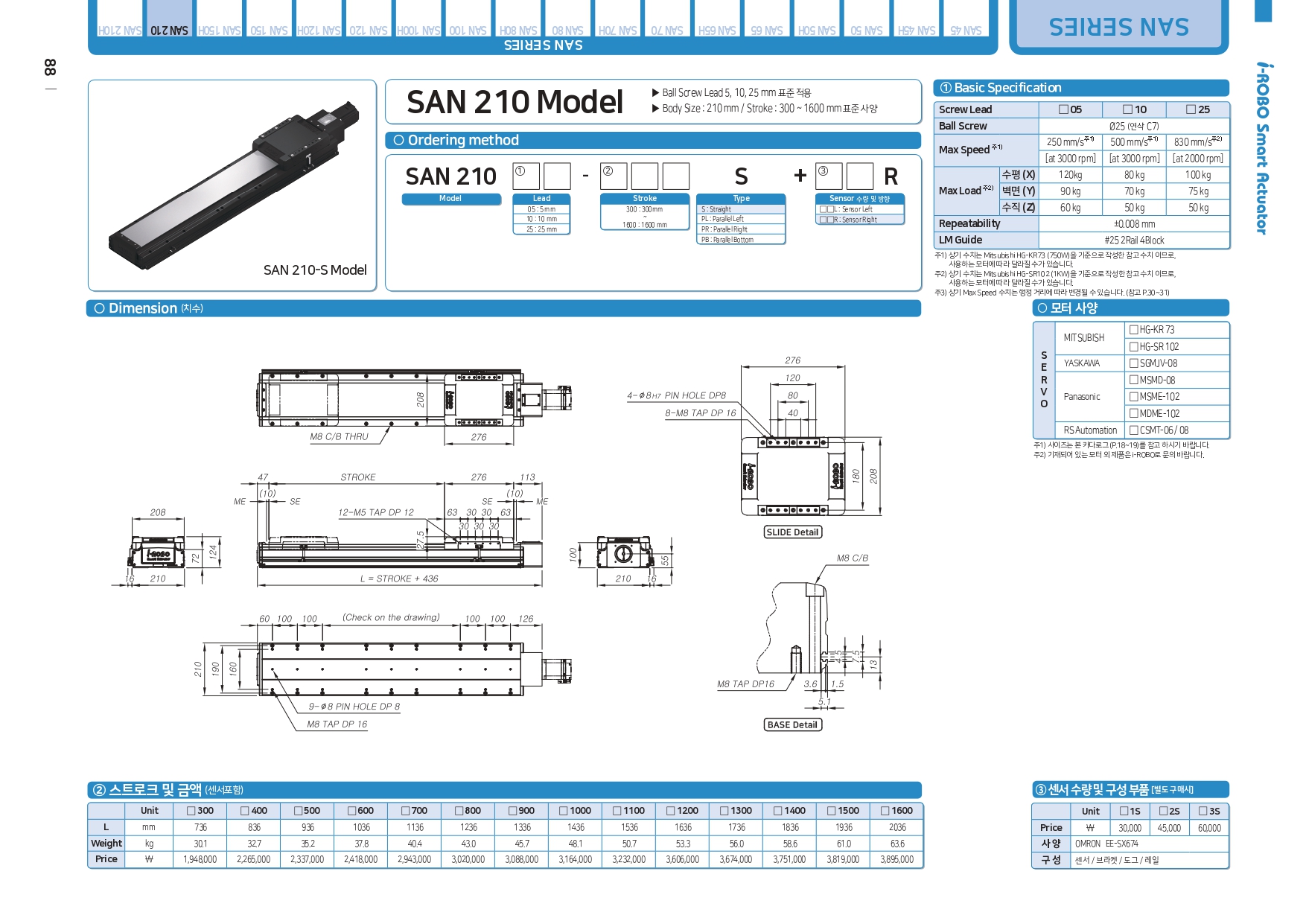Click the length '1436' in L row
This screenshot has height=924, width=1306.
pos(576,827)
